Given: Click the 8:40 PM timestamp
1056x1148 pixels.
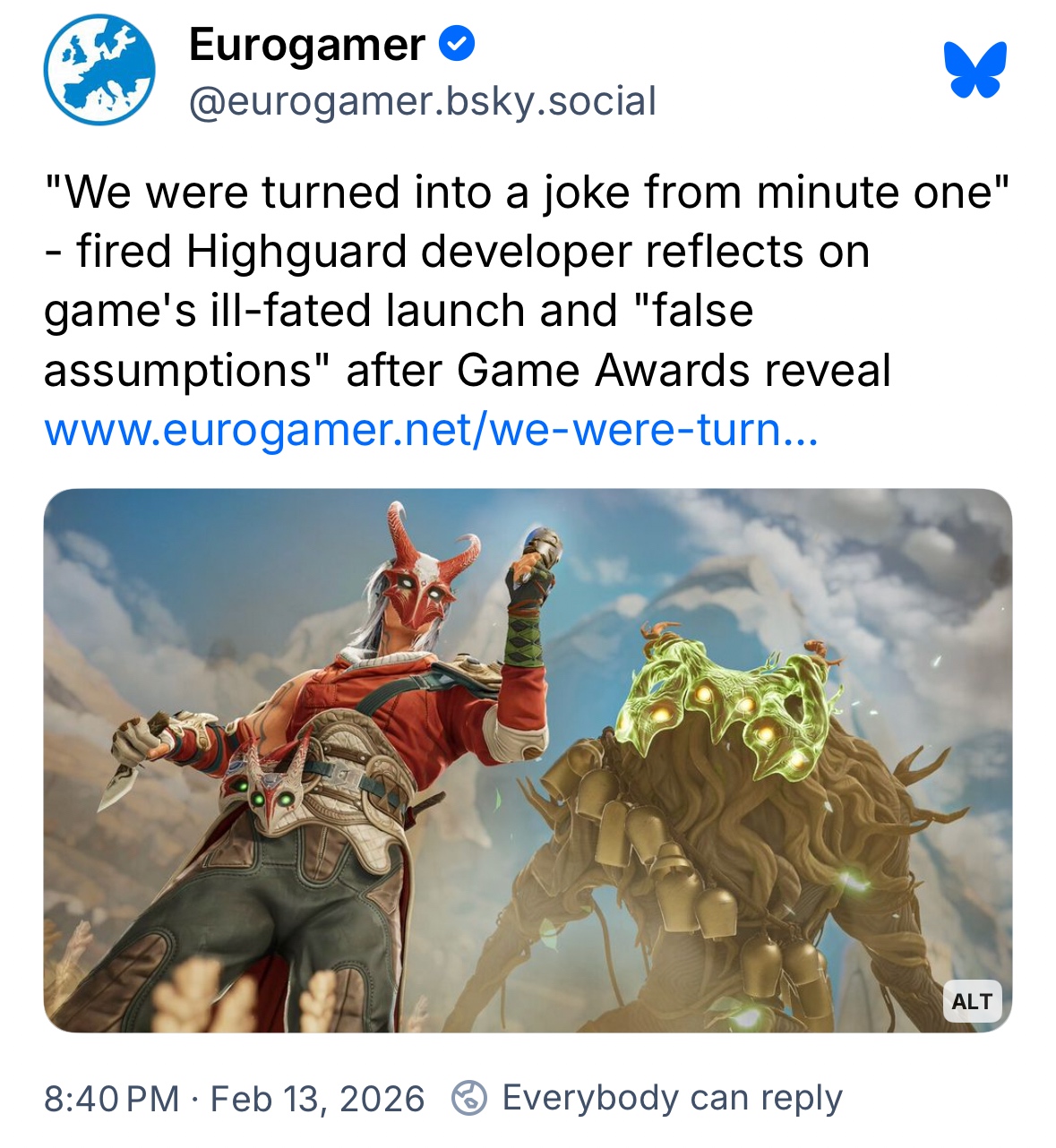Looking at the screenshot, I should click(112, 1099).
